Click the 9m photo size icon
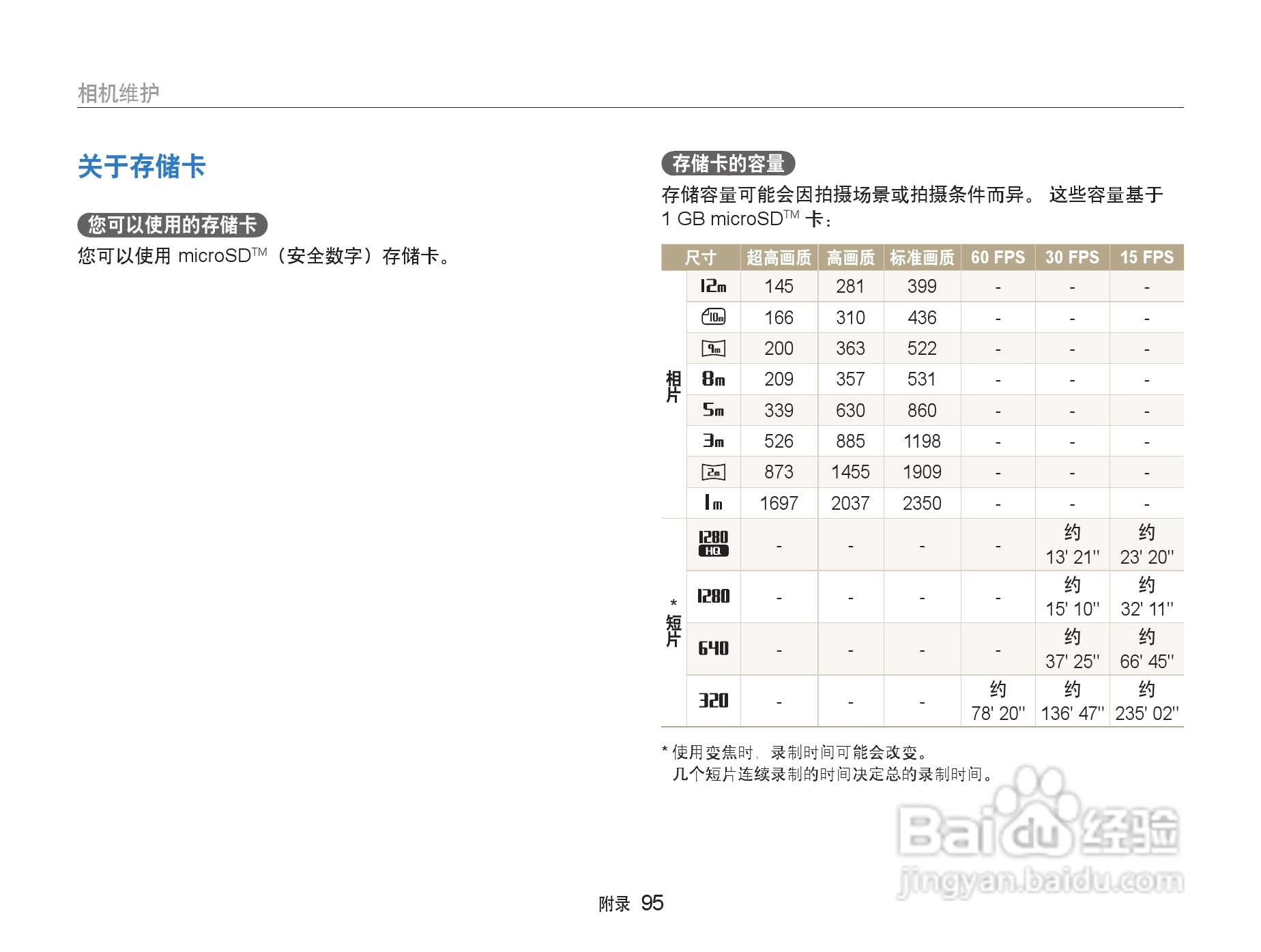 coord(713,349)
